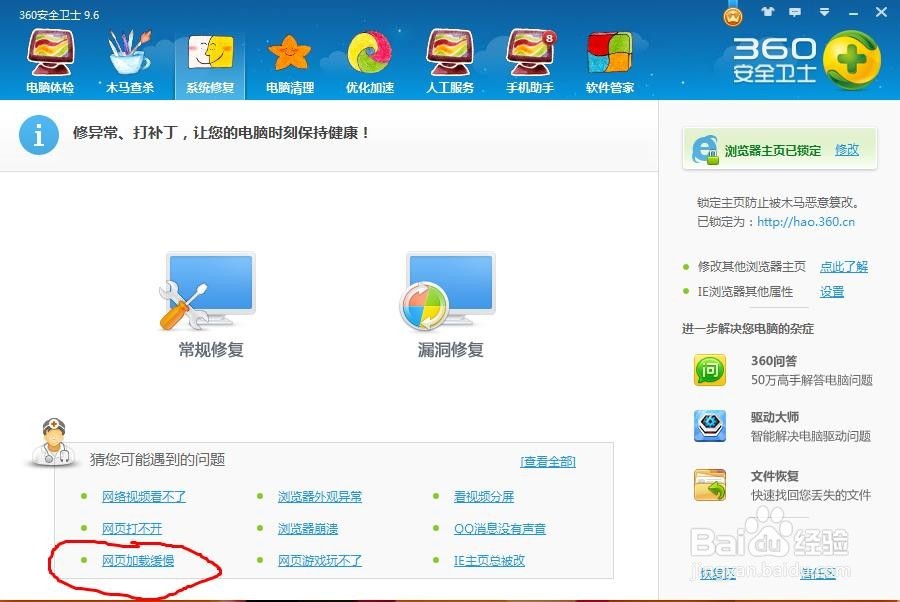Open QQ消息没有声音 problem link

[x=499, y=528]
